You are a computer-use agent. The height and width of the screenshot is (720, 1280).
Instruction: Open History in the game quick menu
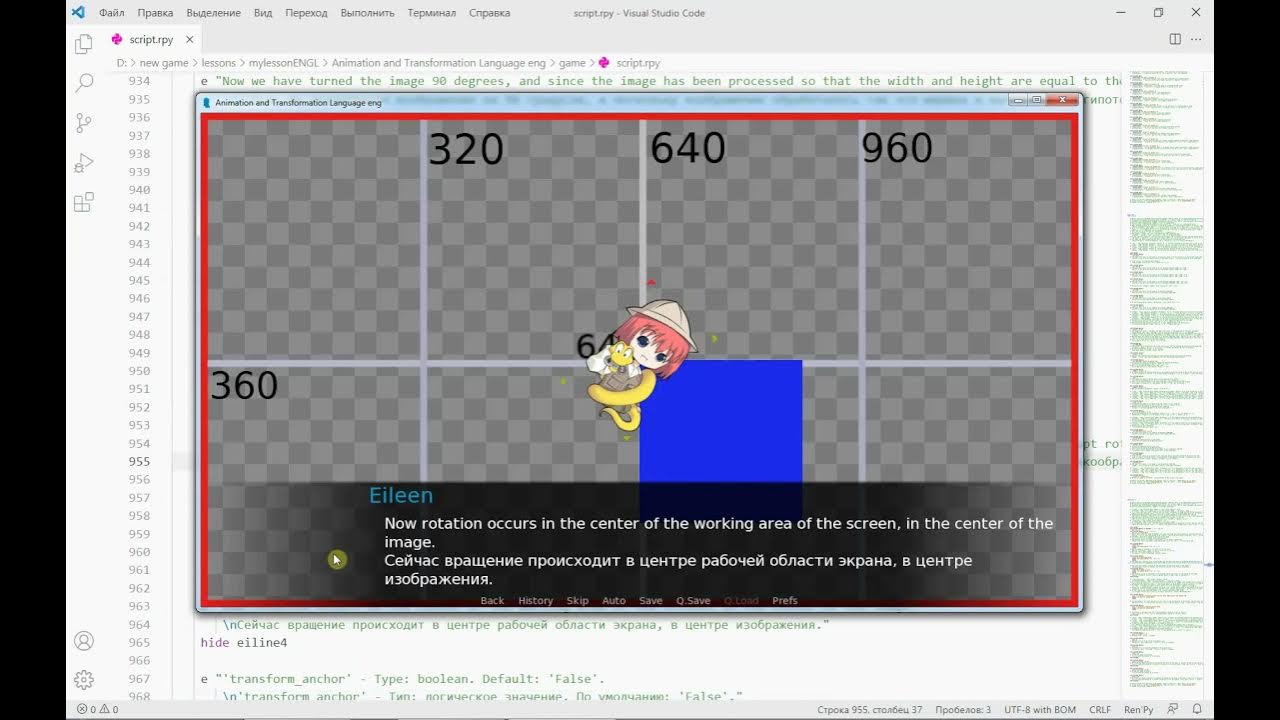click(x=535, y=601)
